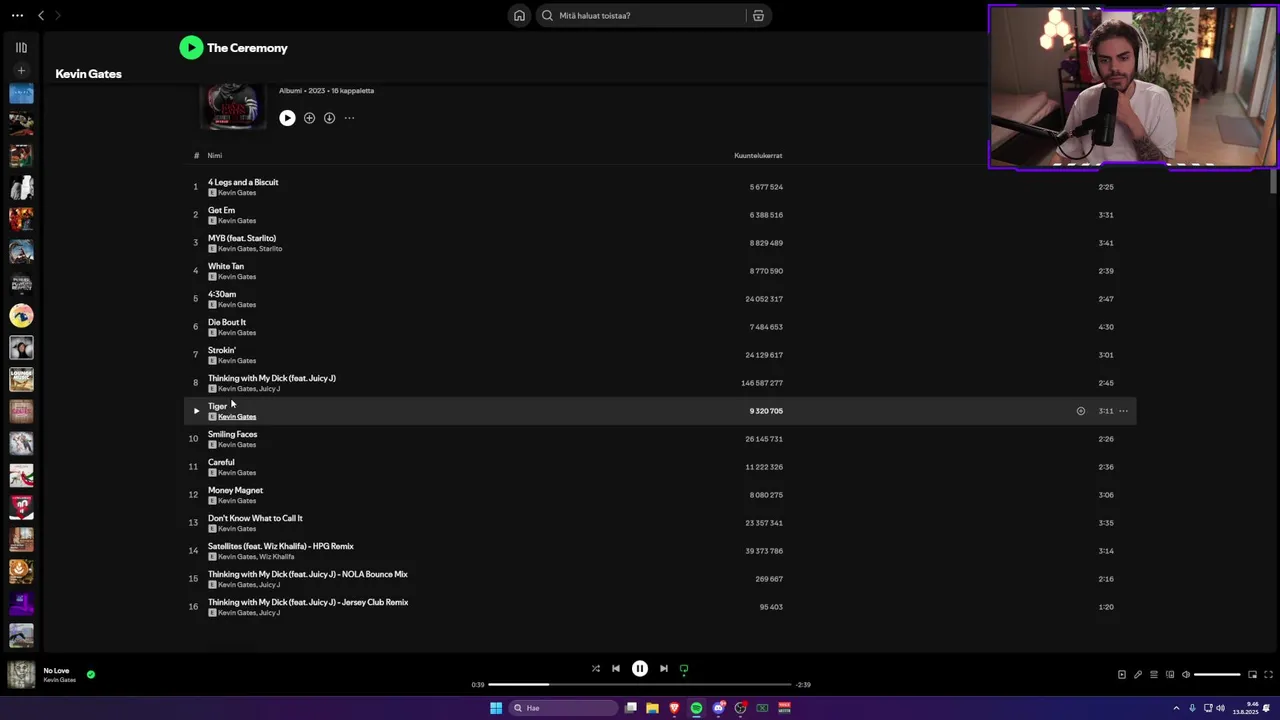Open Kevin Gates artist link under Tiger
The height and width of the screenshot is (720, 1280).
(x=237, y=417)
